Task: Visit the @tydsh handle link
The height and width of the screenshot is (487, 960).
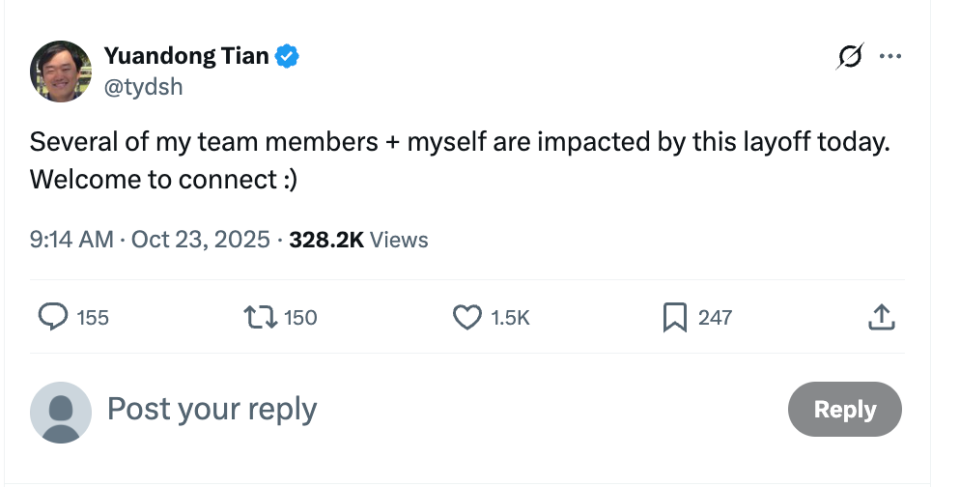Action: pos(143,86)
